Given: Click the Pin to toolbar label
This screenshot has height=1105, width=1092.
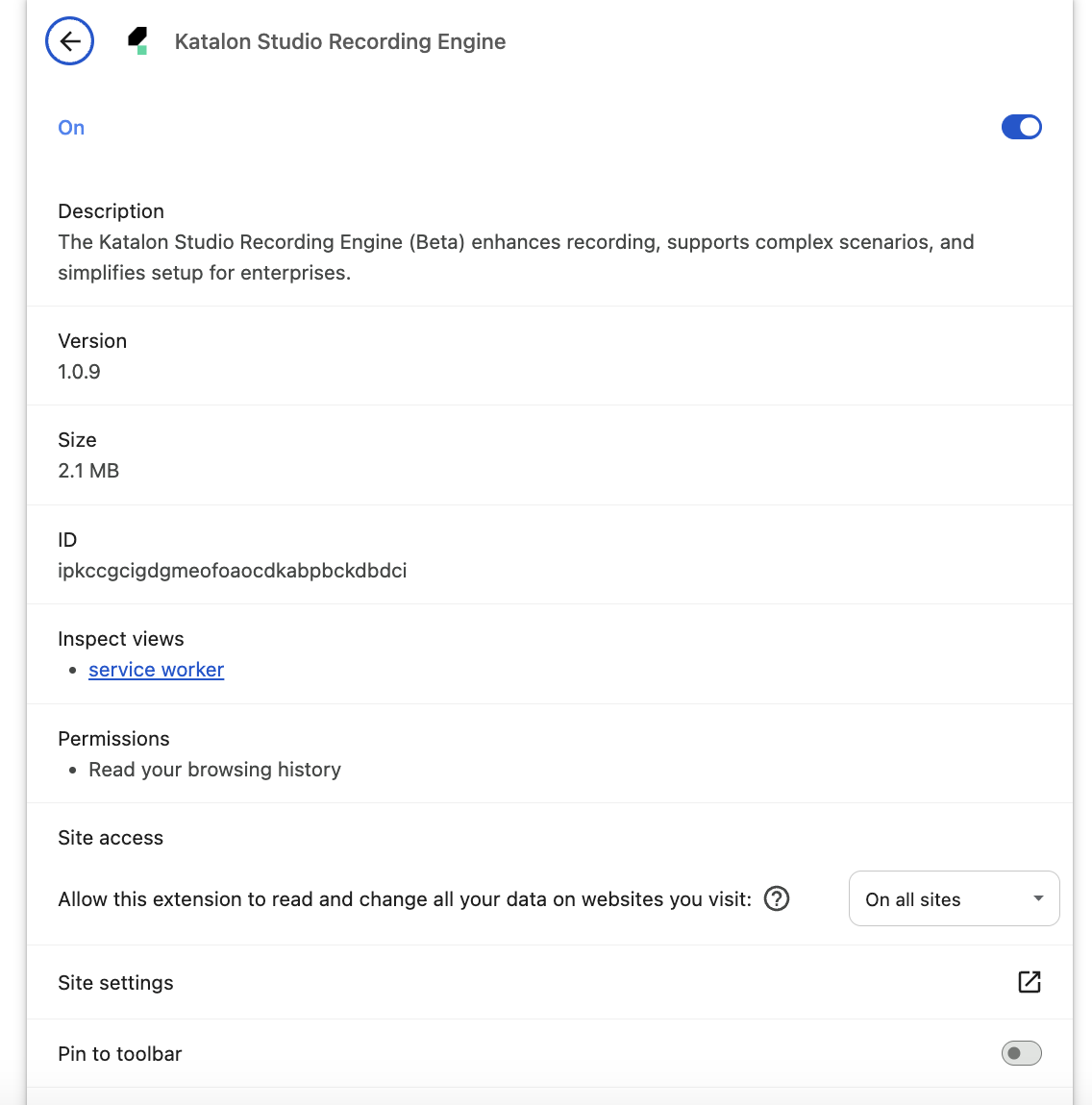Looking at the screenshot, I should (x=120, y=1053).
